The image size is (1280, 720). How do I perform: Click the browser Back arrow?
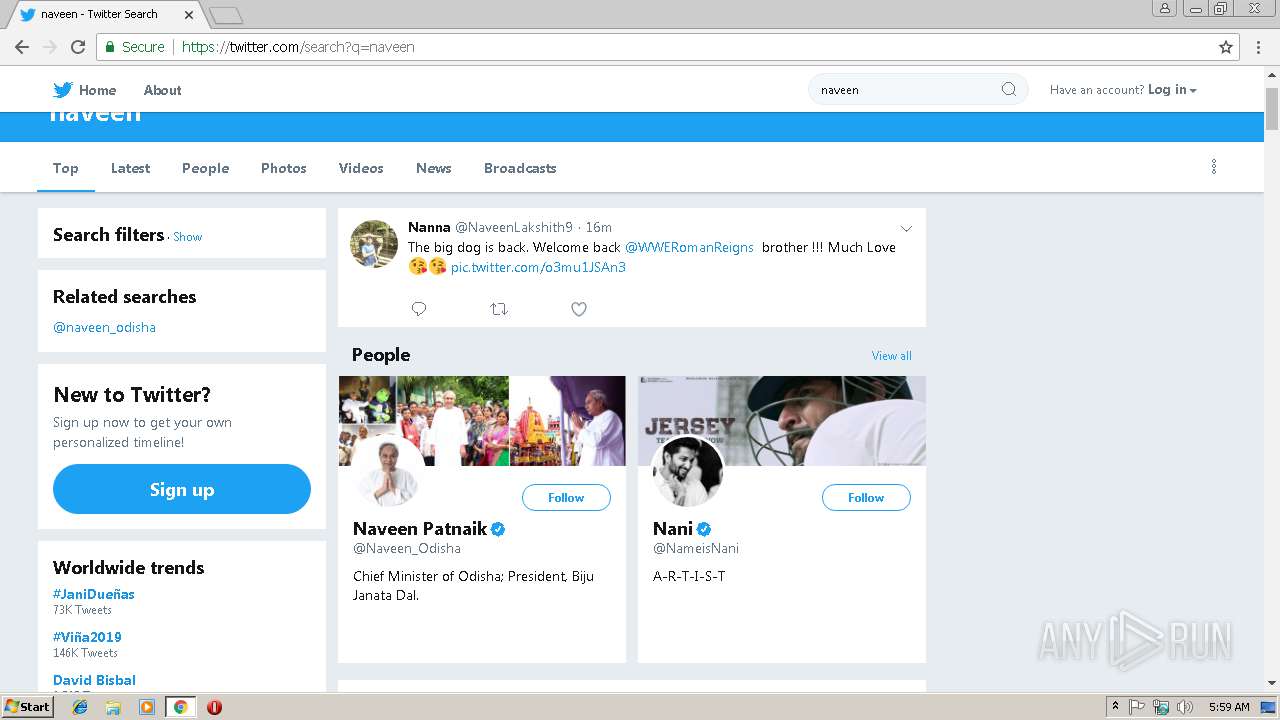tap(22, 47)
